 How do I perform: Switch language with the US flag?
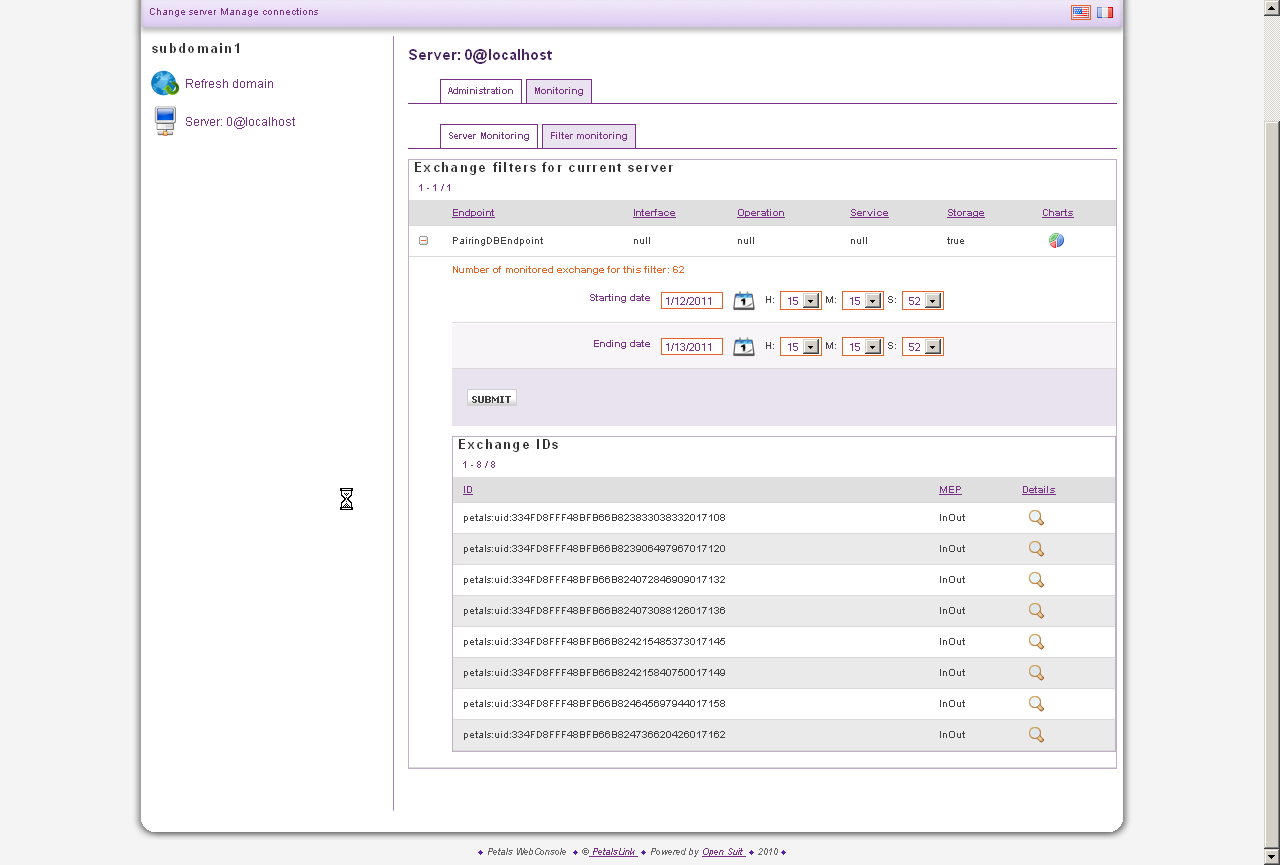pyautogui.click(x=1081, y=12)
